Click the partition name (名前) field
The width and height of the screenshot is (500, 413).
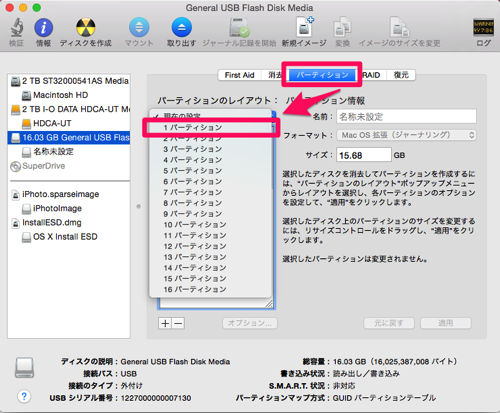click(406, 117)
